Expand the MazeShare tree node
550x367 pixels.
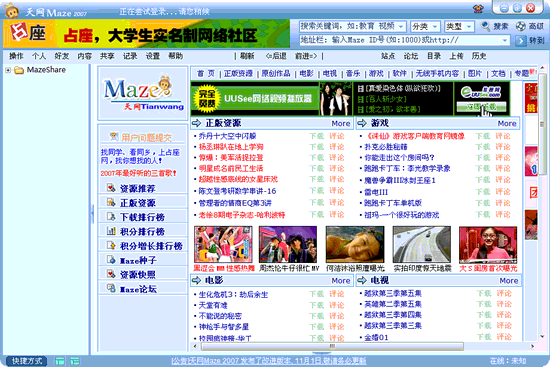[x=8, y=70]
